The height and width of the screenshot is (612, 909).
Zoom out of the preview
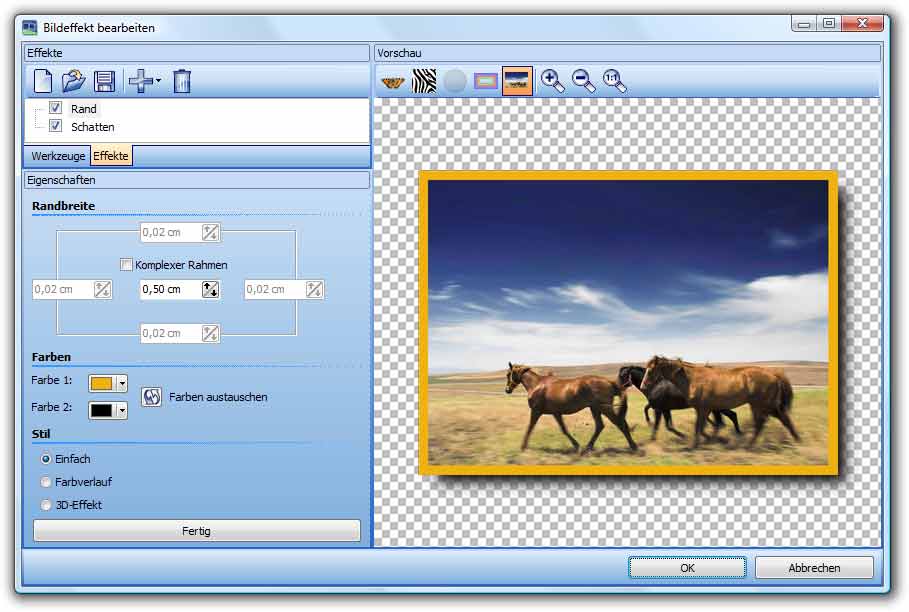(x=583, y=82)
